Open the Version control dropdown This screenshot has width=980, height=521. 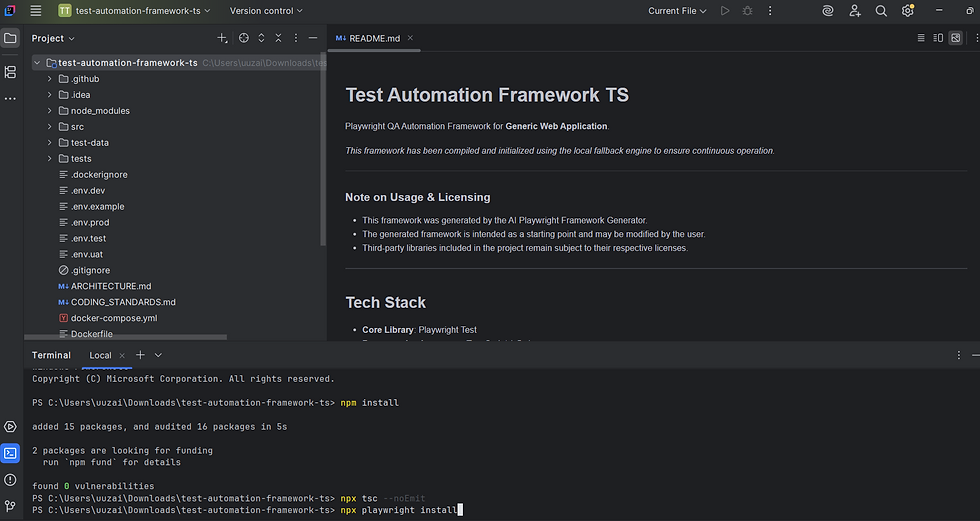pyautogui.click(x=266, y=11)
